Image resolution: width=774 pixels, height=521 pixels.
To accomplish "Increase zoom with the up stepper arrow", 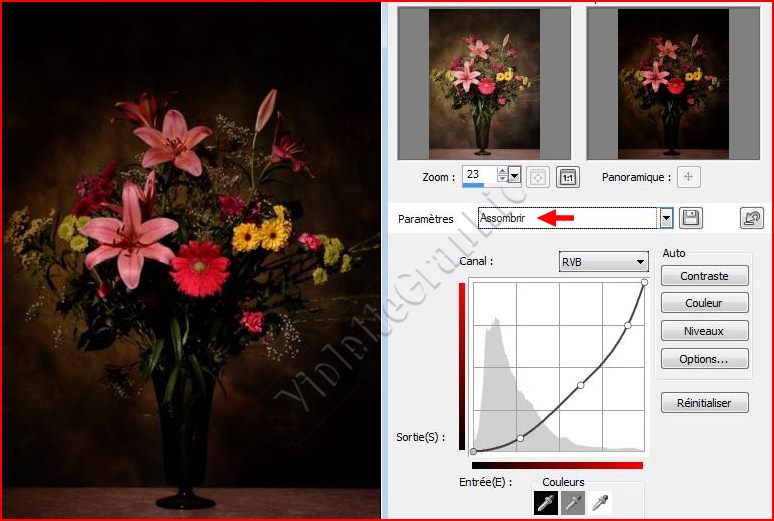I will tap(502, 171).
